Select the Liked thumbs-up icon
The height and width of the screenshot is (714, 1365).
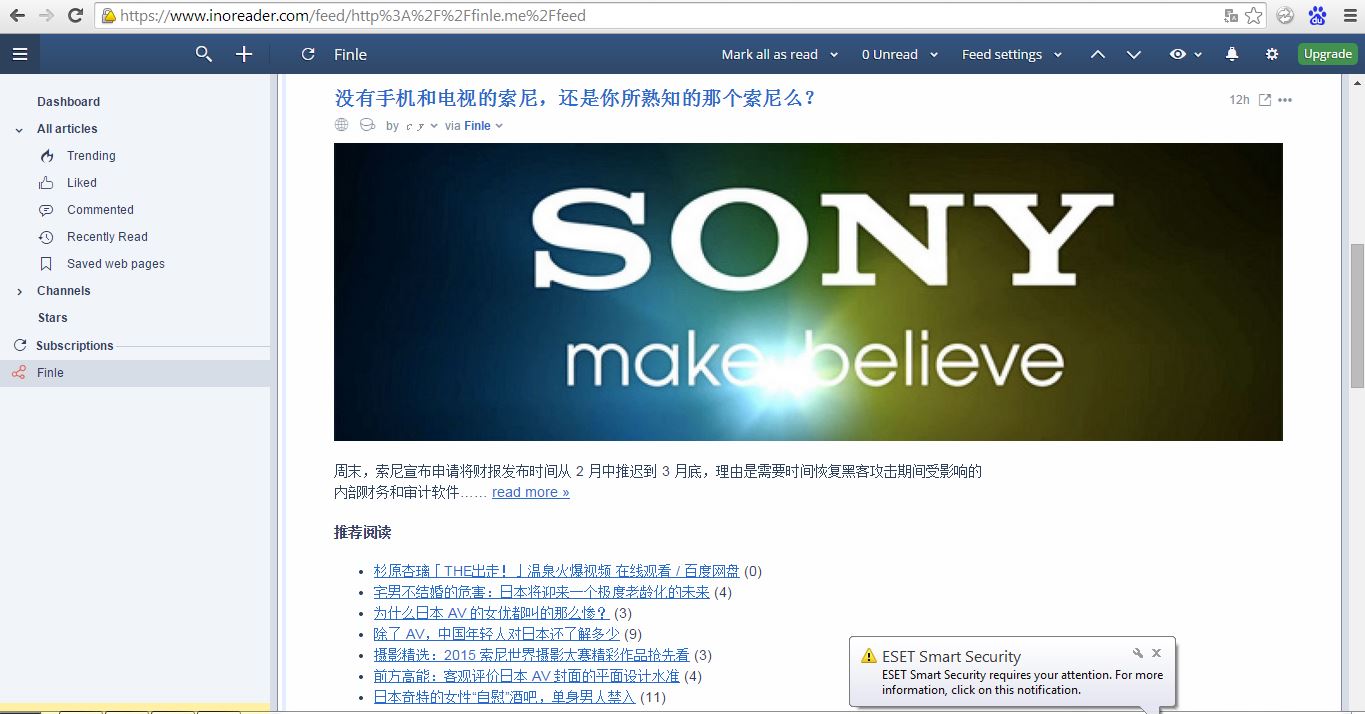48,182
